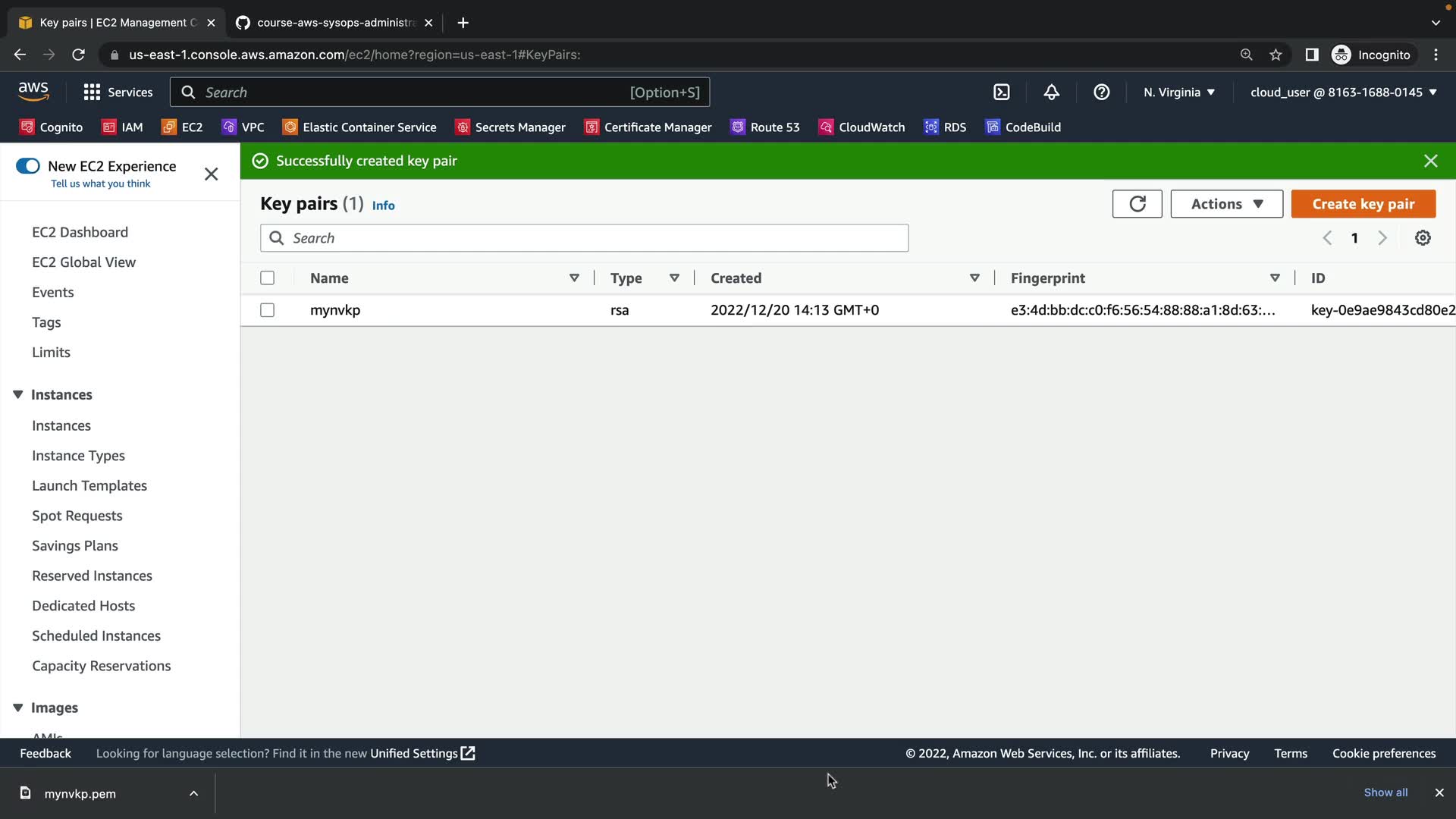Click the AWS logo home icon

tap(33, 91)
